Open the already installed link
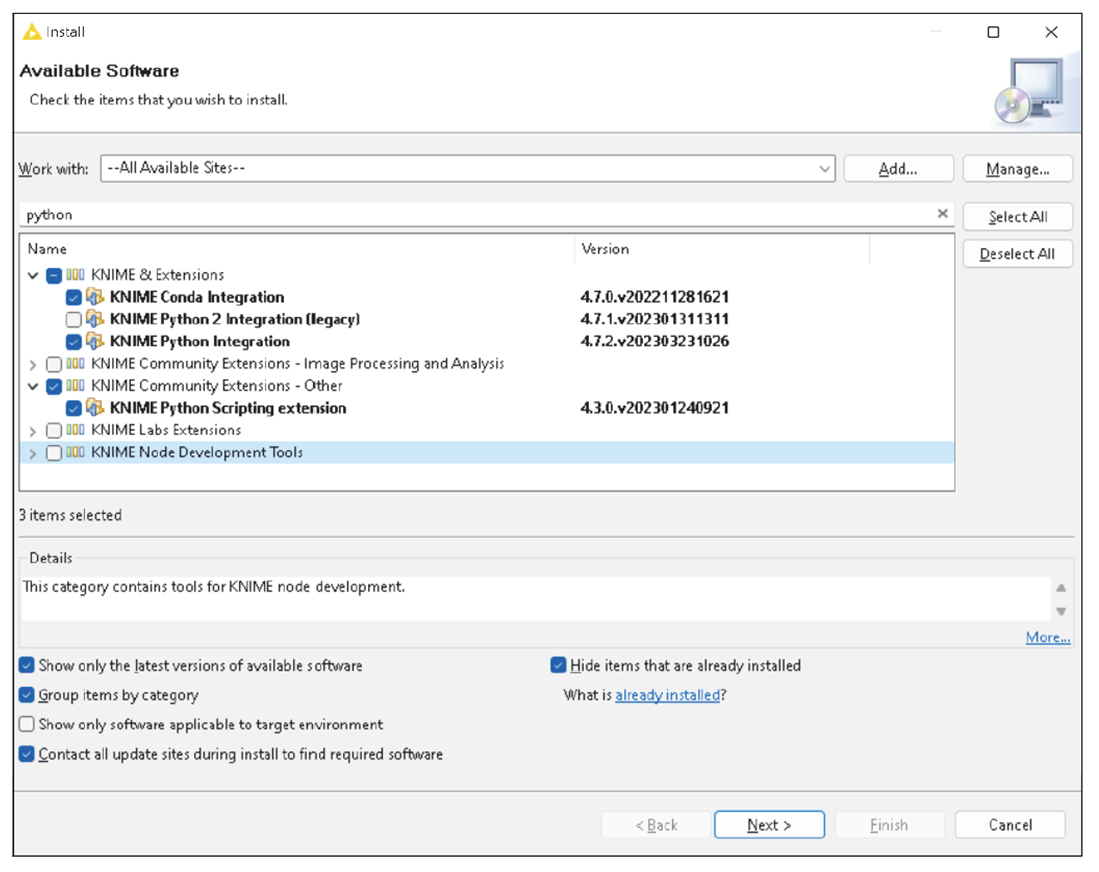The width and height of the screenshot is (1099, 872). (667, 694)
